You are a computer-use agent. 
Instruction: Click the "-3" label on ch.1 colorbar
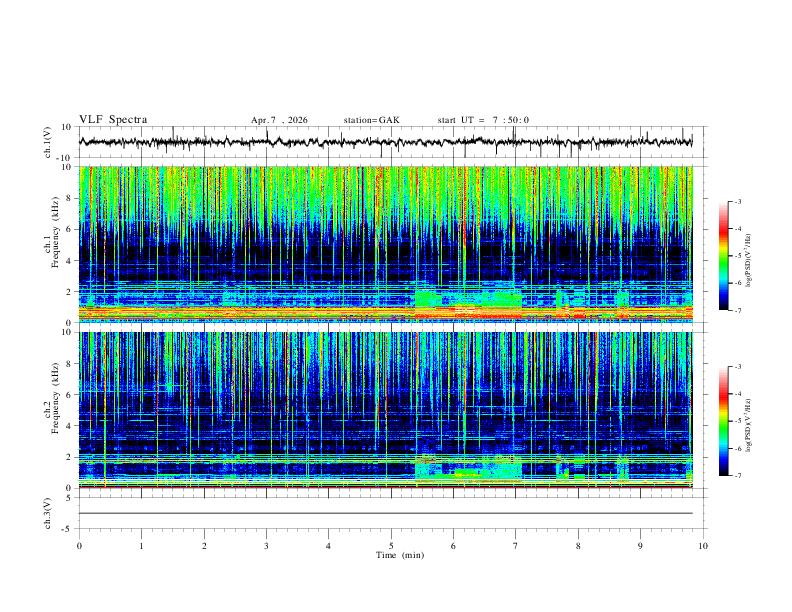(x=738, y=202)
